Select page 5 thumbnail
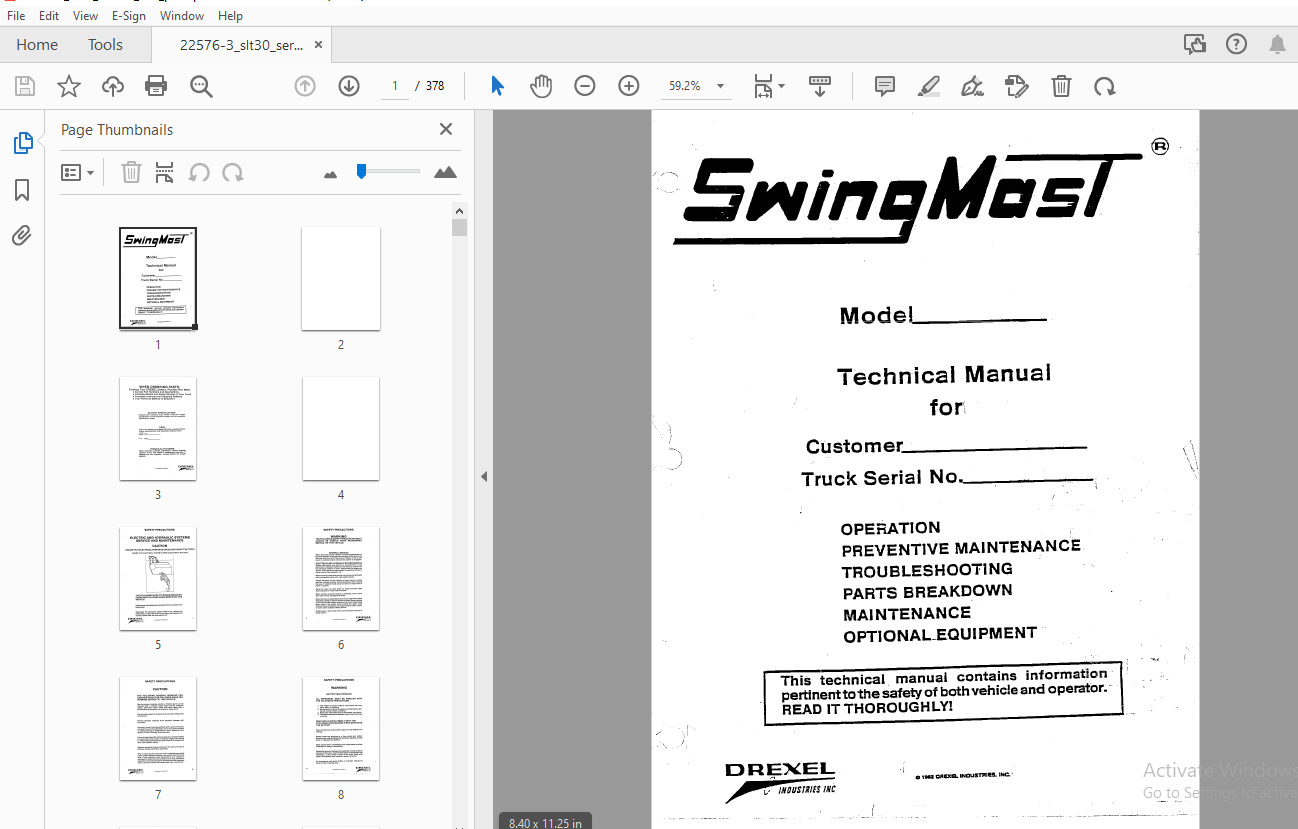This screenshot has width=1298, height=829. click(x=158, y=578)
